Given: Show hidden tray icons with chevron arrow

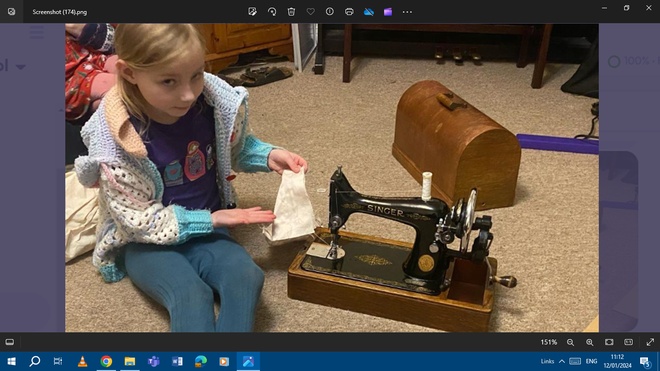Looking at the screenshot, I should point(562,361).
